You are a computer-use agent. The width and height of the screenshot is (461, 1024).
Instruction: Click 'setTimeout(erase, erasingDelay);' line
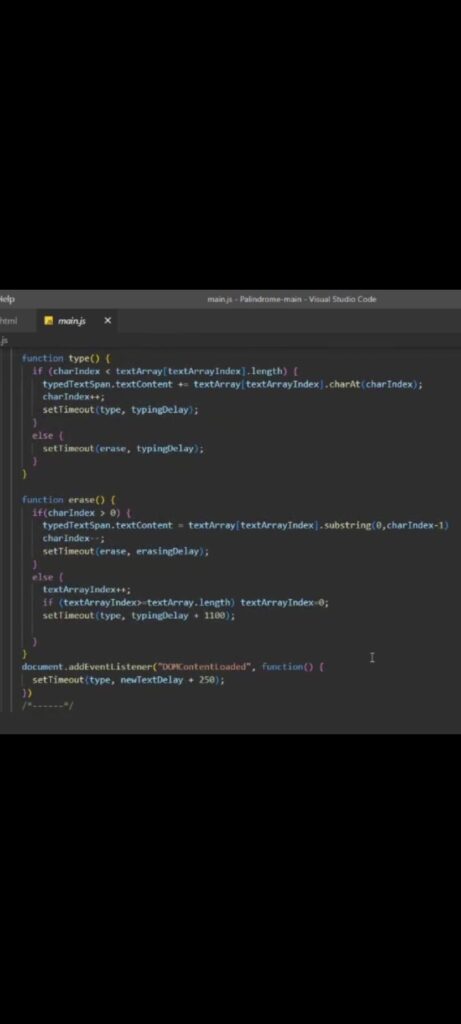click(x=125, y=551)
